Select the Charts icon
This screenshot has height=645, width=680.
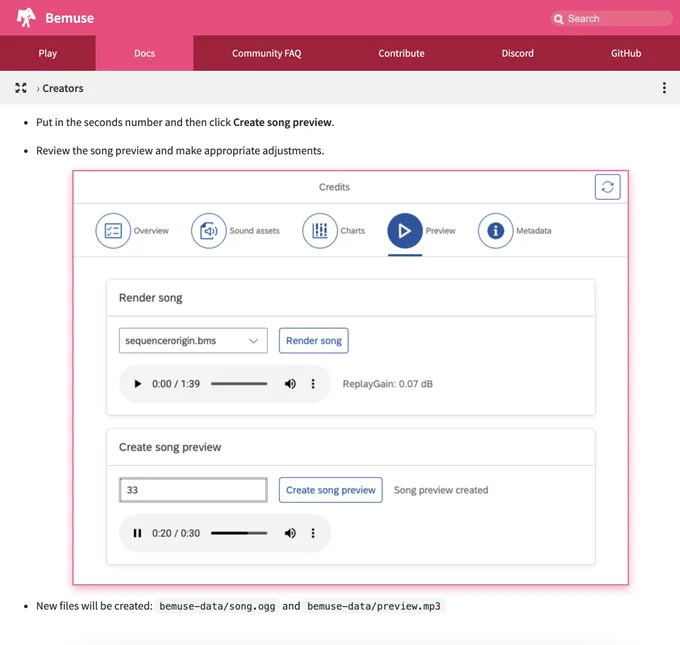tap(320, 231)
